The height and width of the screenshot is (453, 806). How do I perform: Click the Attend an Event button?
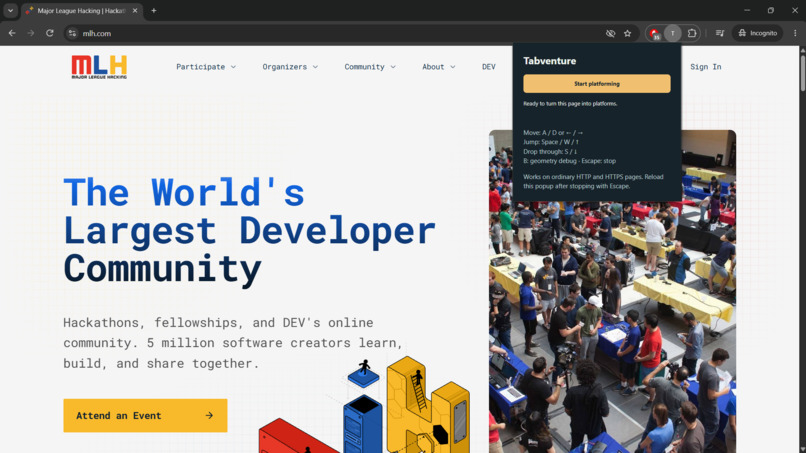tap(145, 415)
